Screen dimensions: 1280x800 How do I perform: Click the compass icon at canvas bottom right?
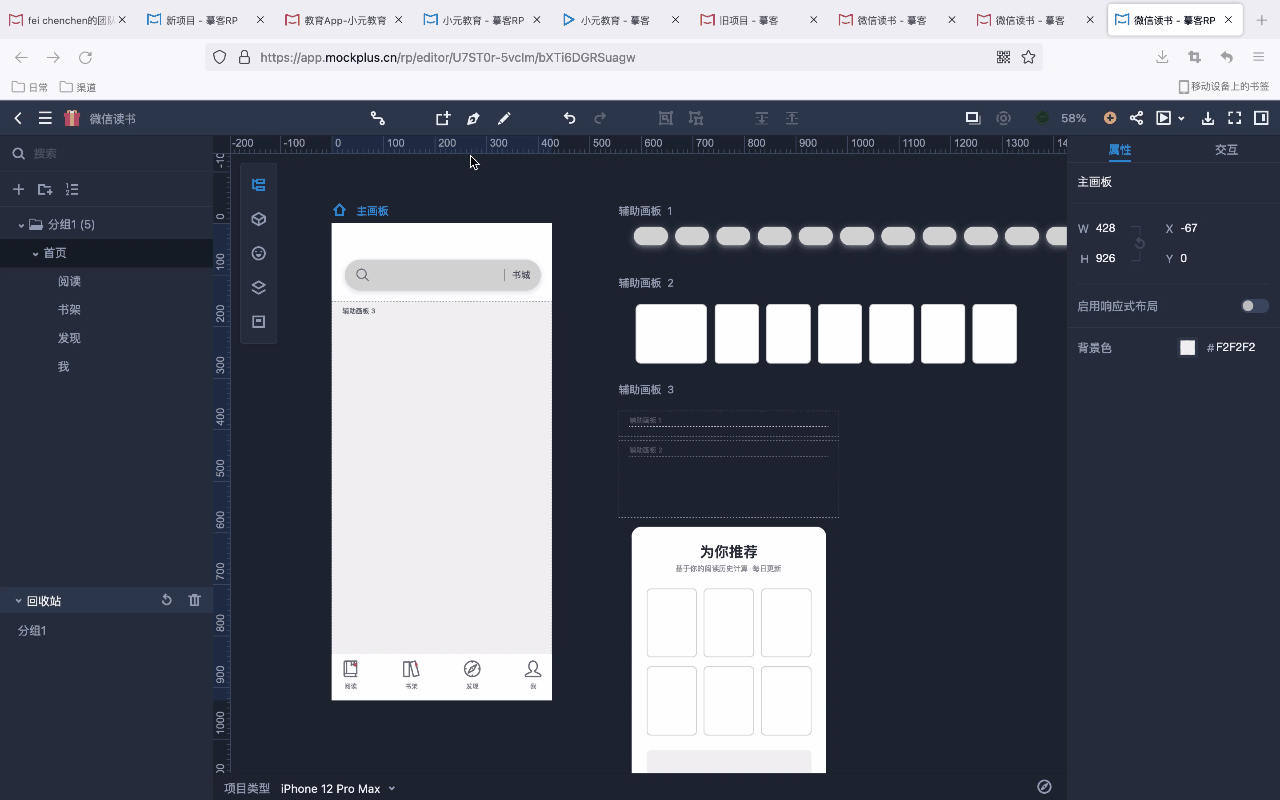[1044, 787]
